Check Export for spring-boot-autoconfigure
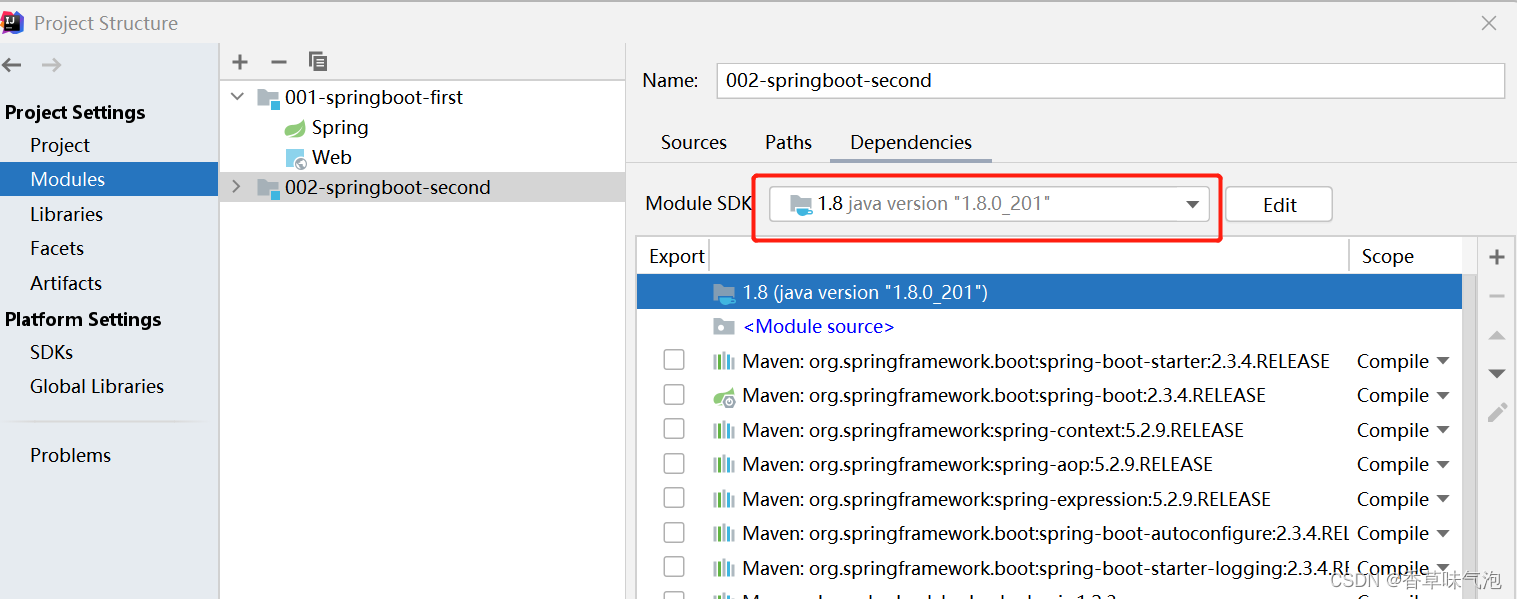Viewport: 1517px width, 599px height. pos(674,533)
